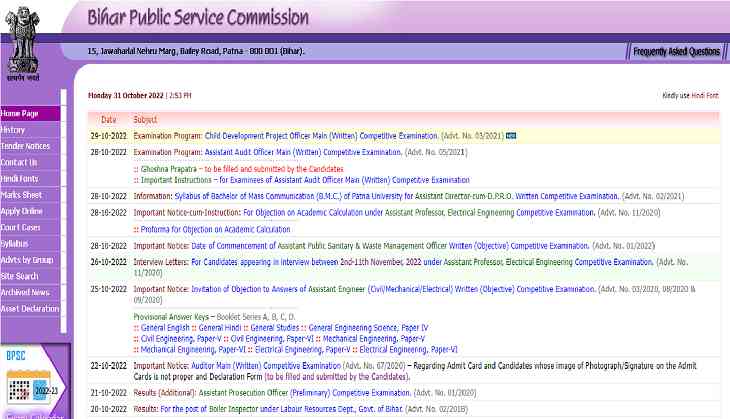Open Assistant Prosecution Officer Preliminary results

click(305, 393)
